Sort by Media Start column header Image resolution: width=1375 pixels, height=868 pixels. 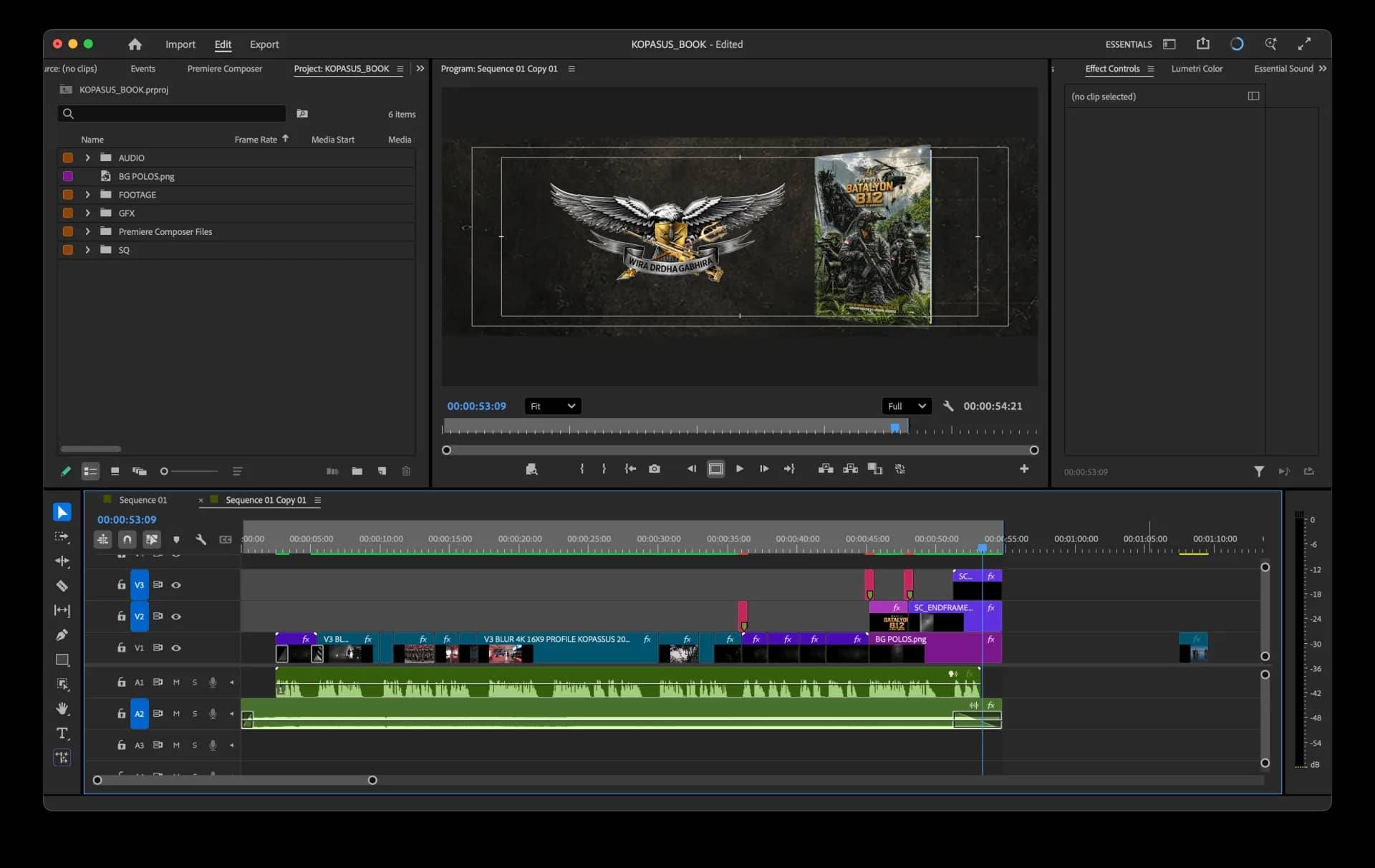[333, 140]
